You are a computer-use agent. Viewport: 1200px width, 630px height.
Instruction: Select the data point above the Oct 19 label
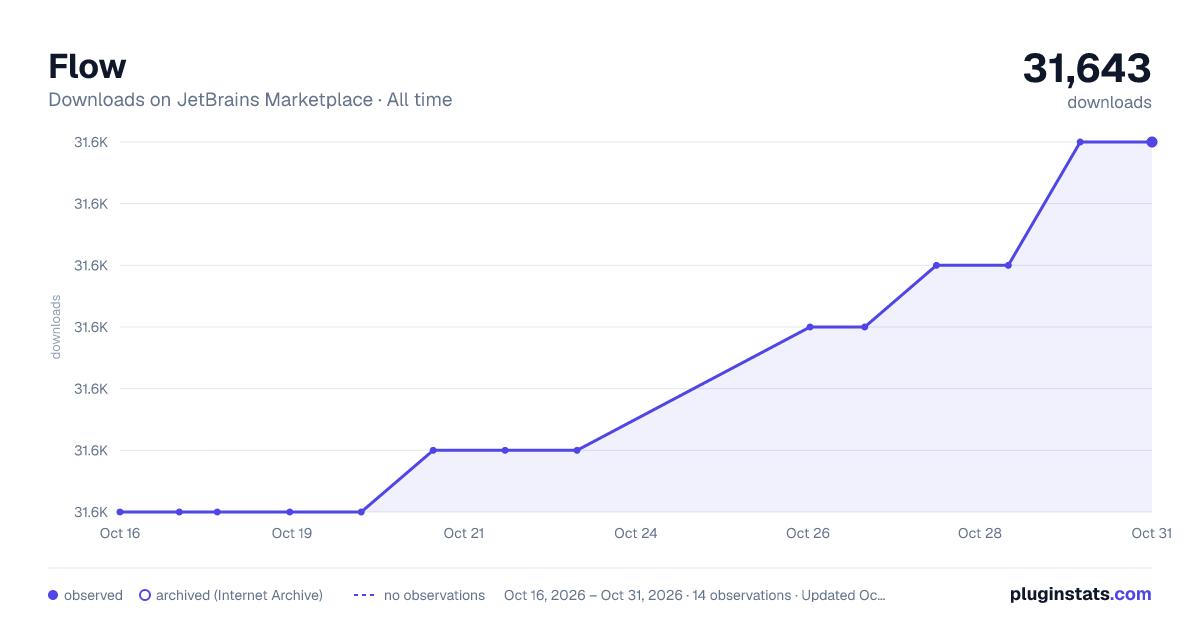click(x=289, y=512)
